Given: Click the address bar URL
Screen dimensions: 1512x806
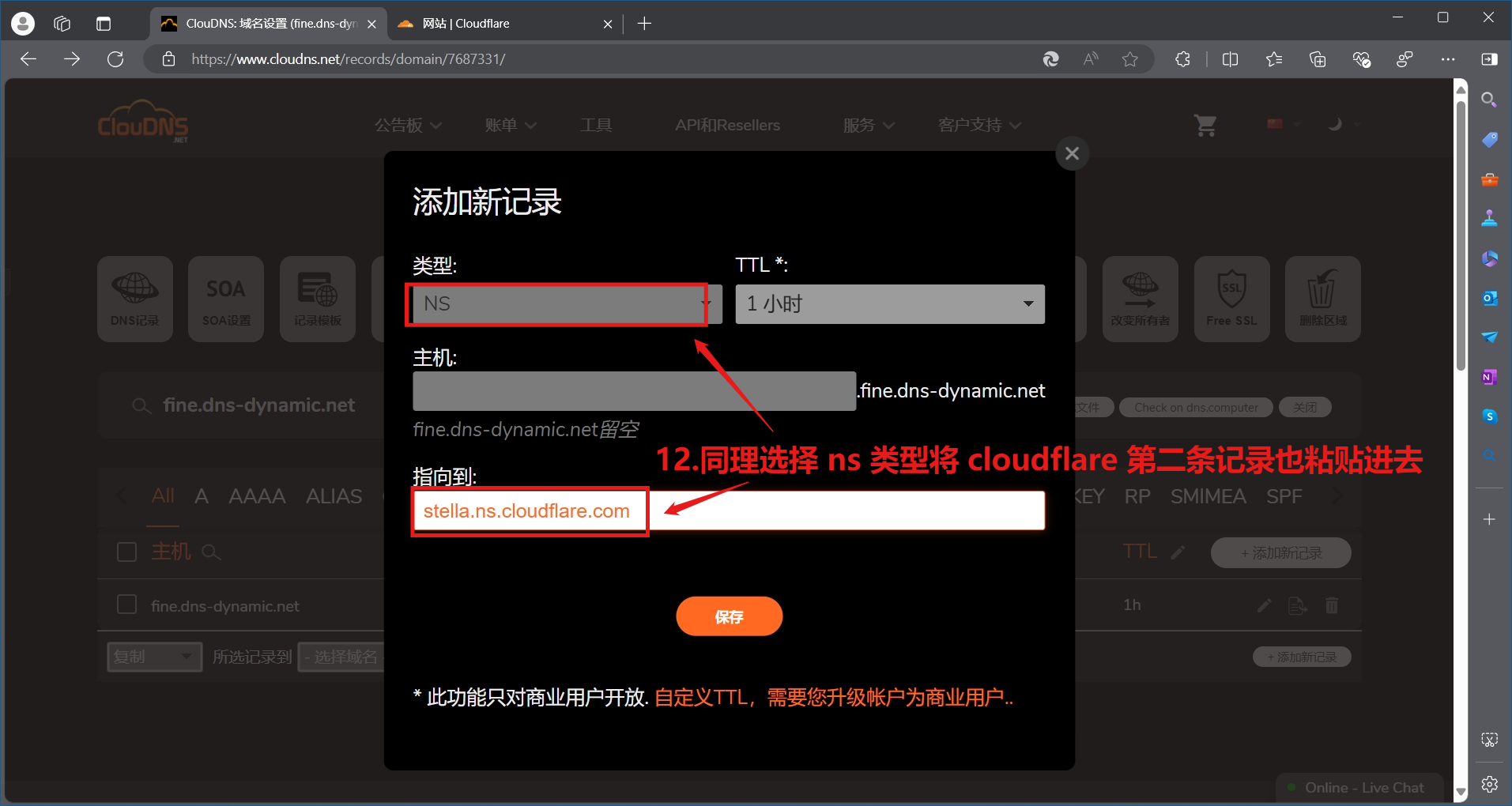Looking at the screenshot, I should (348, 59).
